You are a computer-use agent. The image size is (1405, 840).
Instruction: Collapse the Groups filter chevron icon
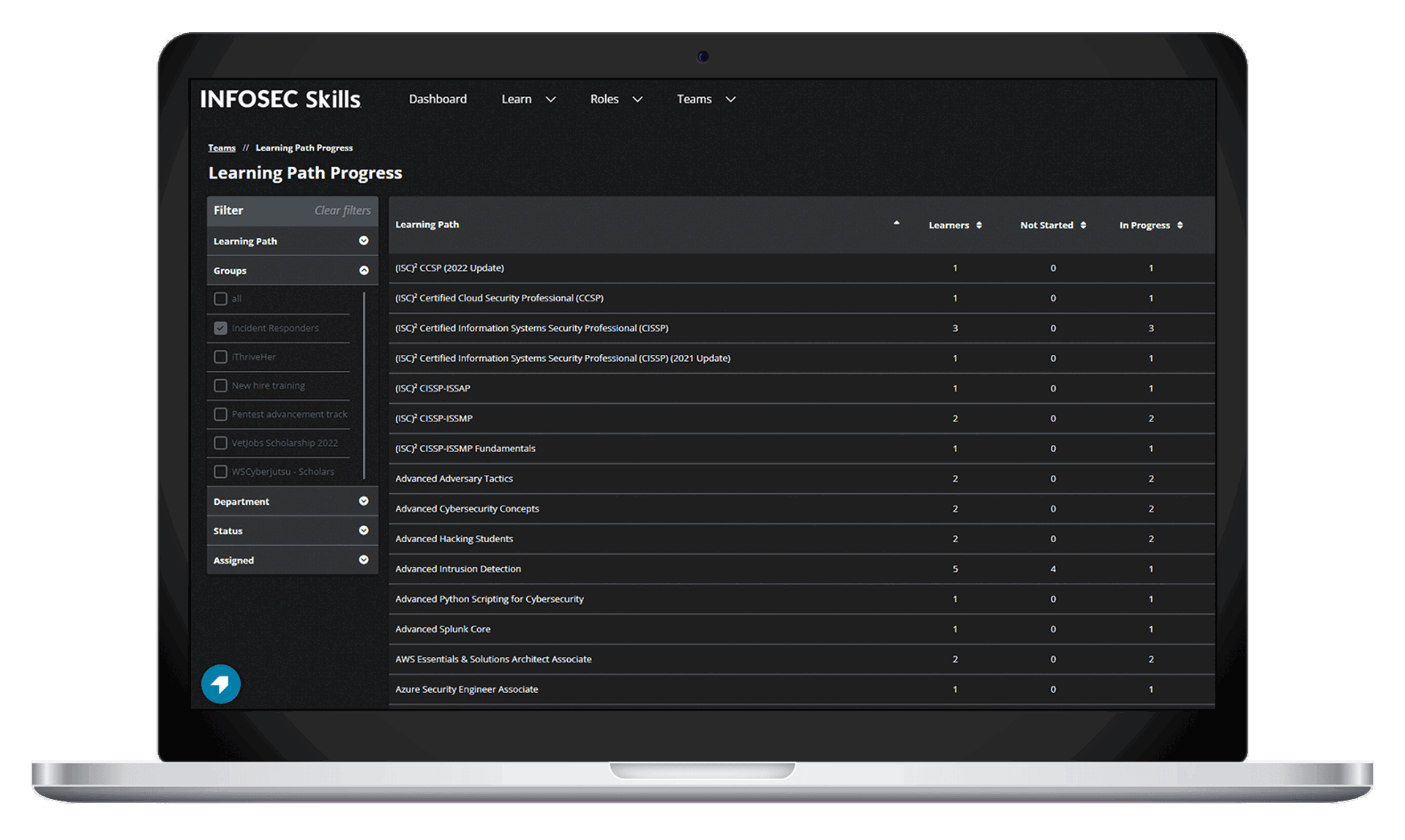point(364,271)
